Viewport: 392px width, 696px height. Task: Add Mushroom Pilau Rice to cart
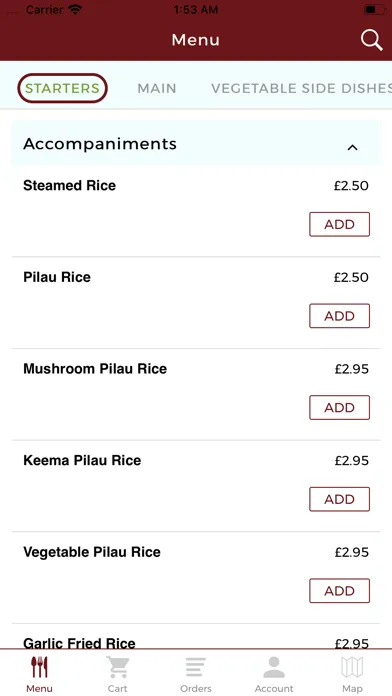[340, 407]
